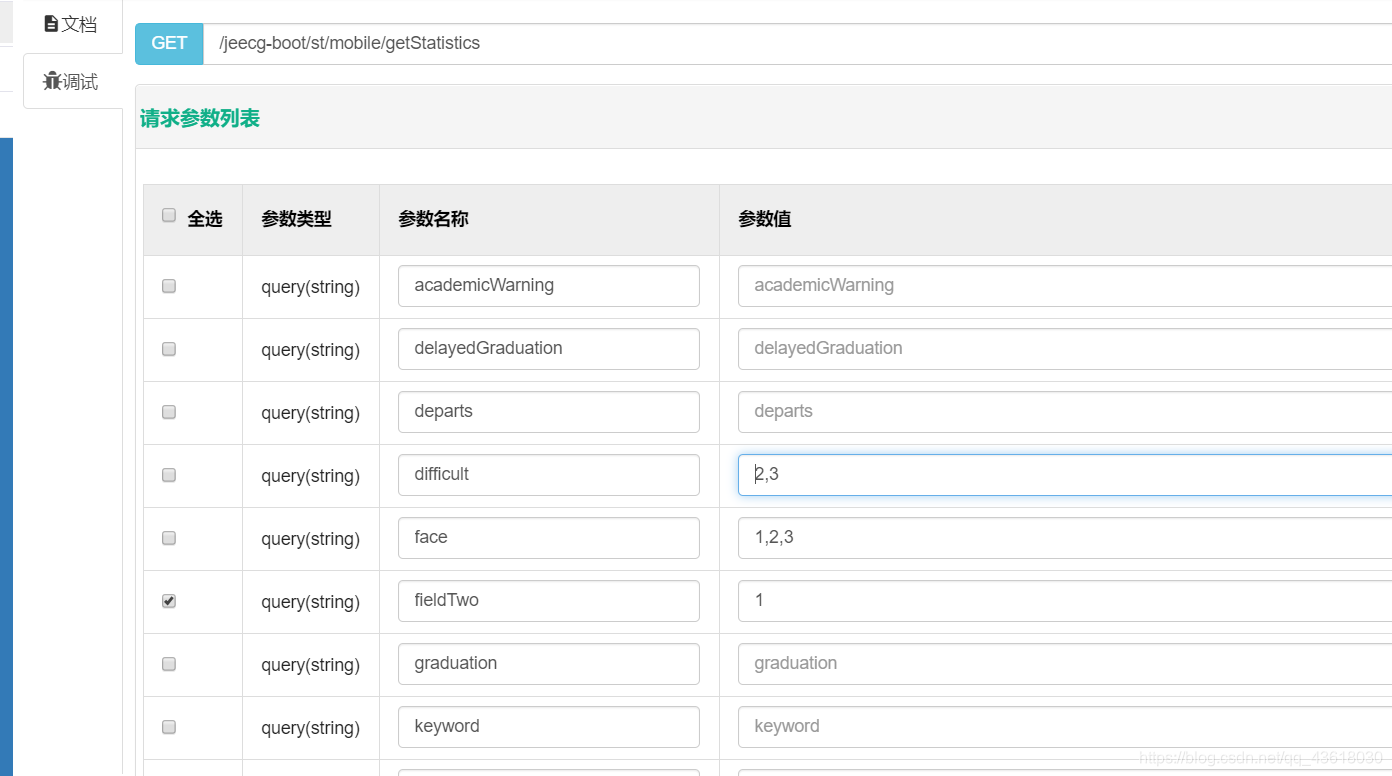Viewport: 1392px width, 776px height.
Task: Click the bug icon beside 调试
Action: coord(52,82)
